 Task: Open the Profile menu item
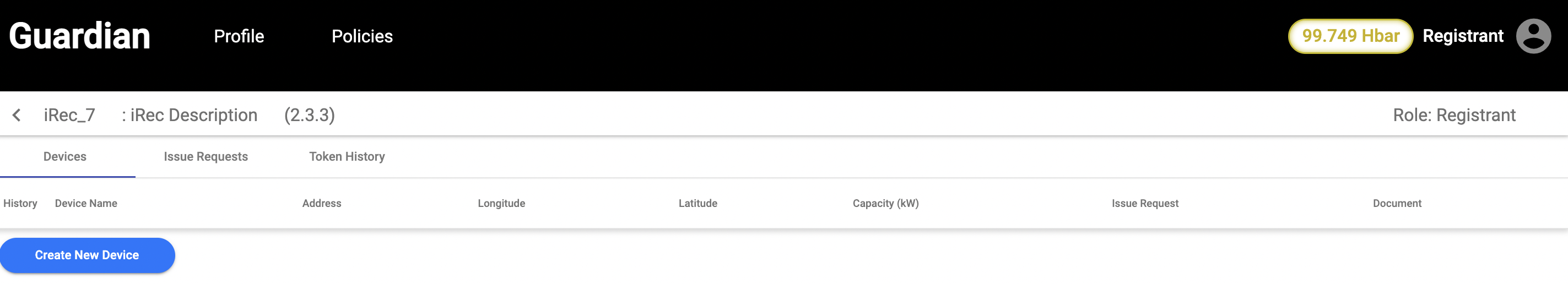[x=239, y=36]
